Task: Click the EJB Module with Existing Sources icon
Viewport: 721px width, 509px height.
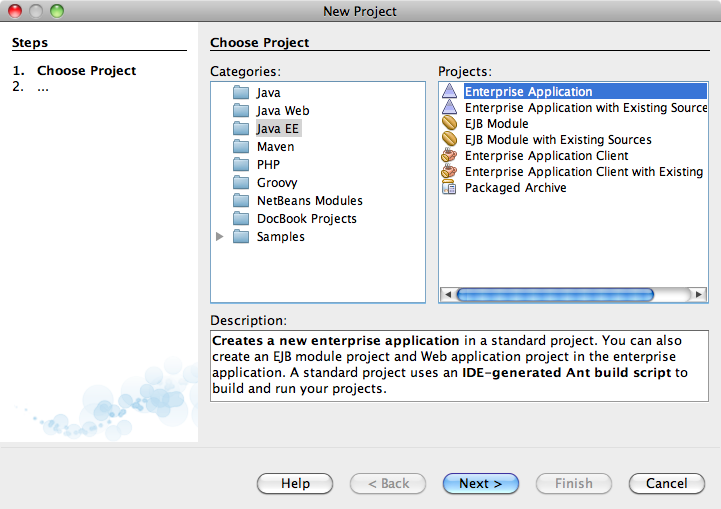Action: tap(449, 139)
